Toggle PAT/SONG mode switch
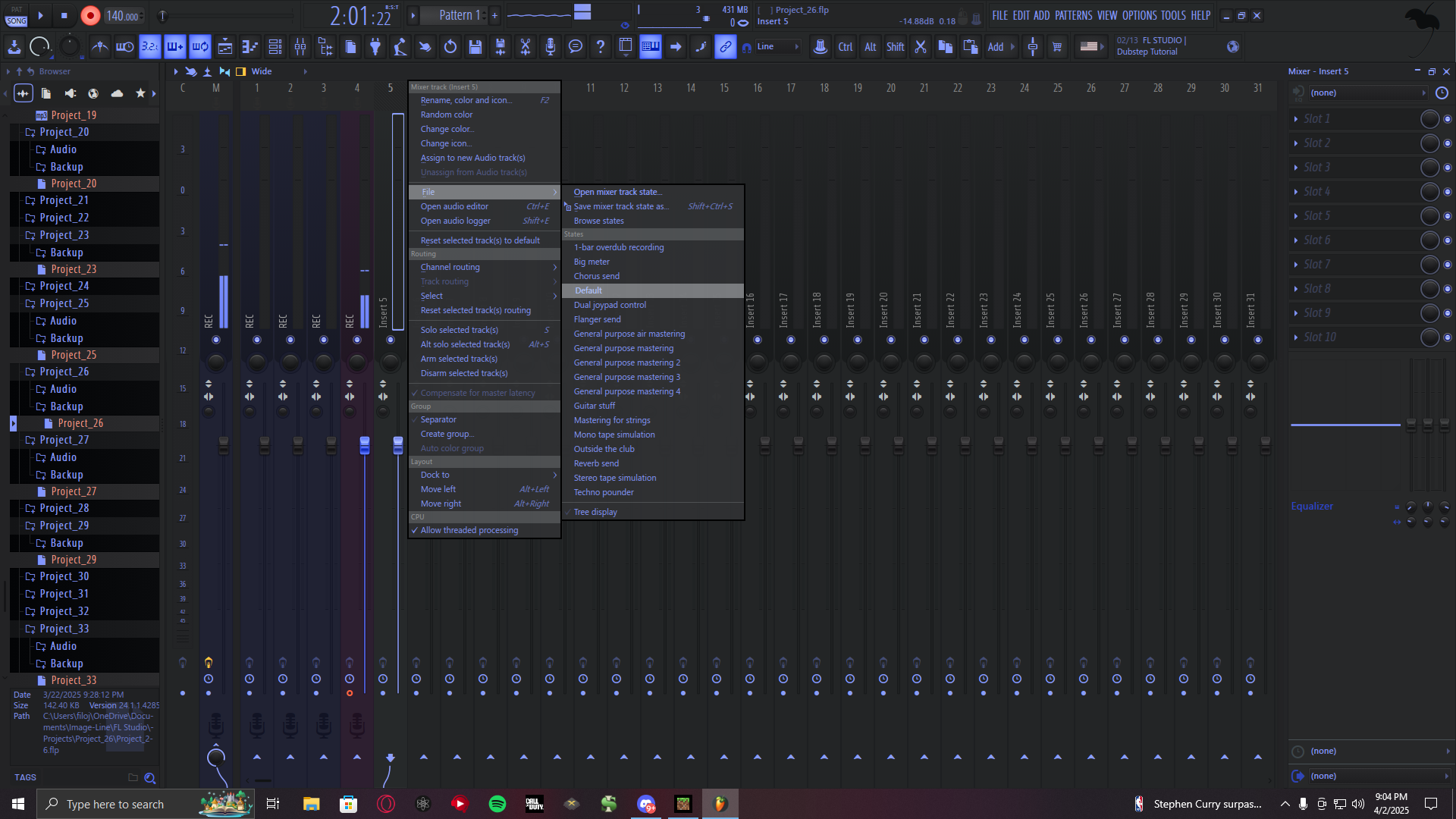 pyautogui.click(x=16, y=15)
